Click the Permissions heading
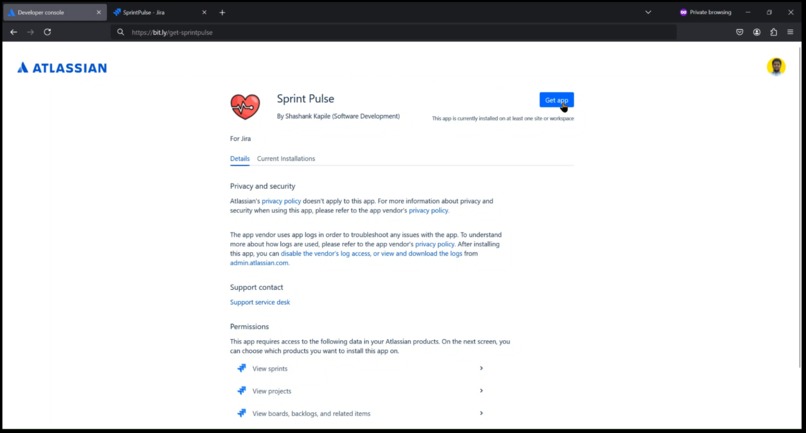Screen dimensions: 806x433 (249, 327)
